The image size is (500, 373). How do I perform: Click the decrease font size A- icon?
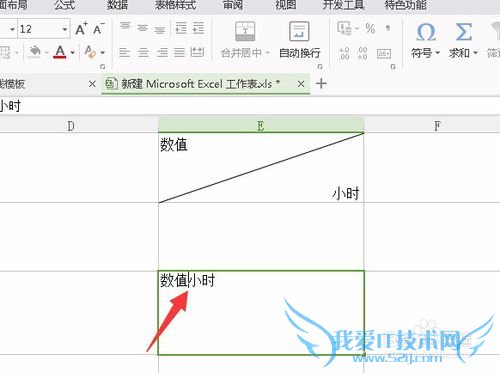click(x=99, y=29)
